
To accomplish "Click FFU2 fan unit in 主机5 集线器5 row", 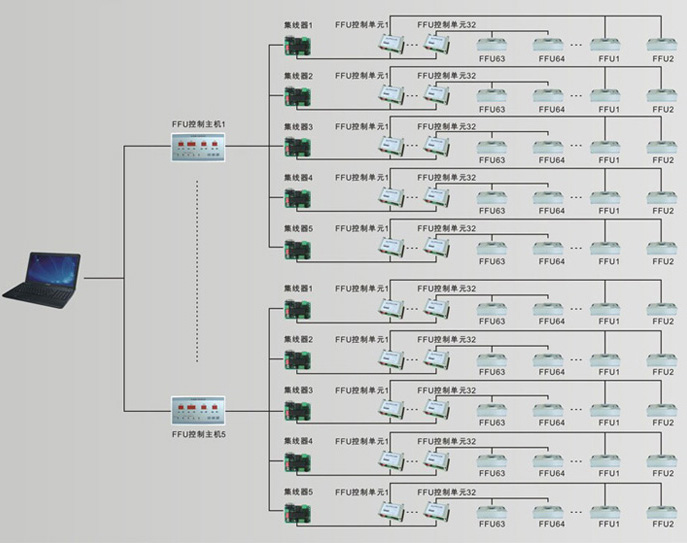I will point(662,511).
